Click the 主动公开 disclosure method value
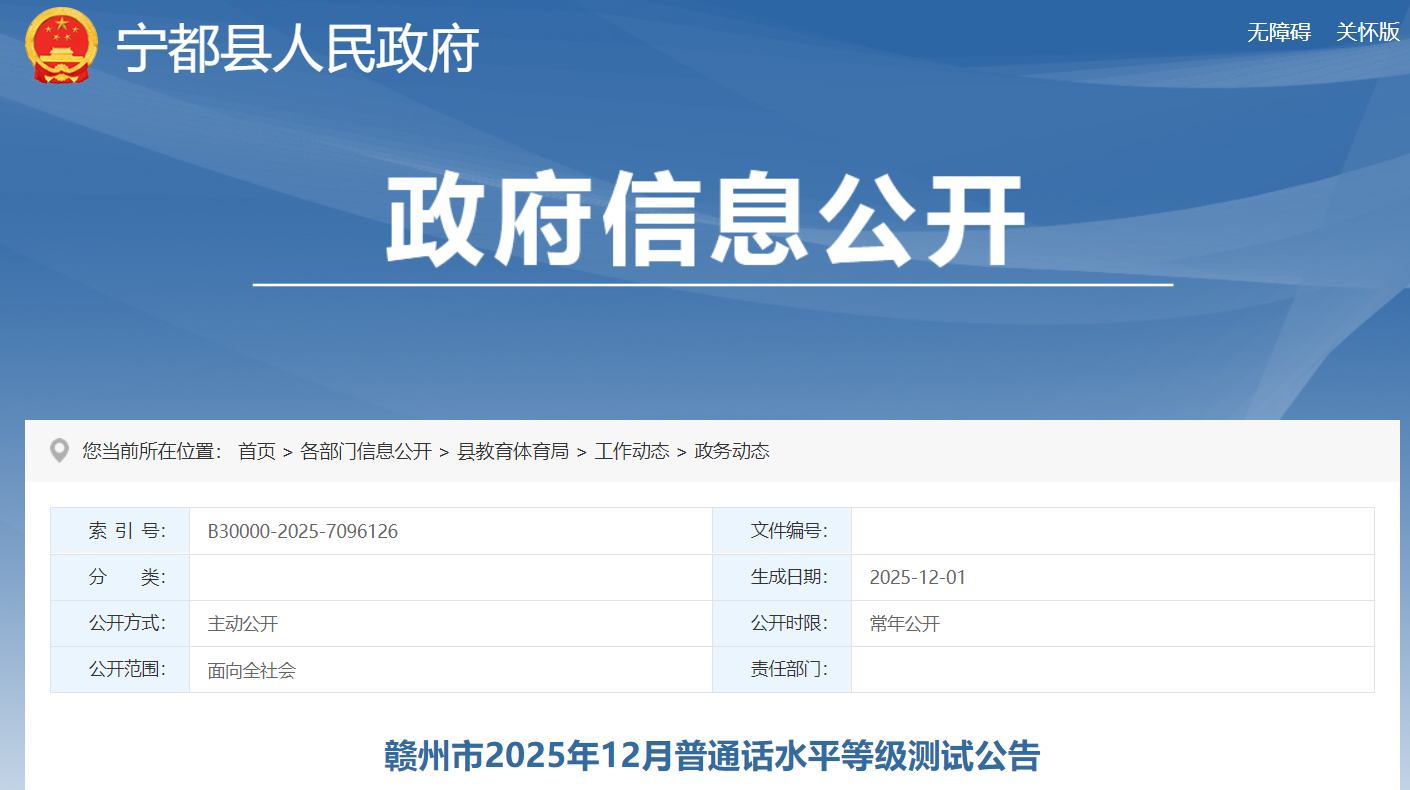This screenshot has width=1410, height=790. pyautogui.click(x=243, y=624)
